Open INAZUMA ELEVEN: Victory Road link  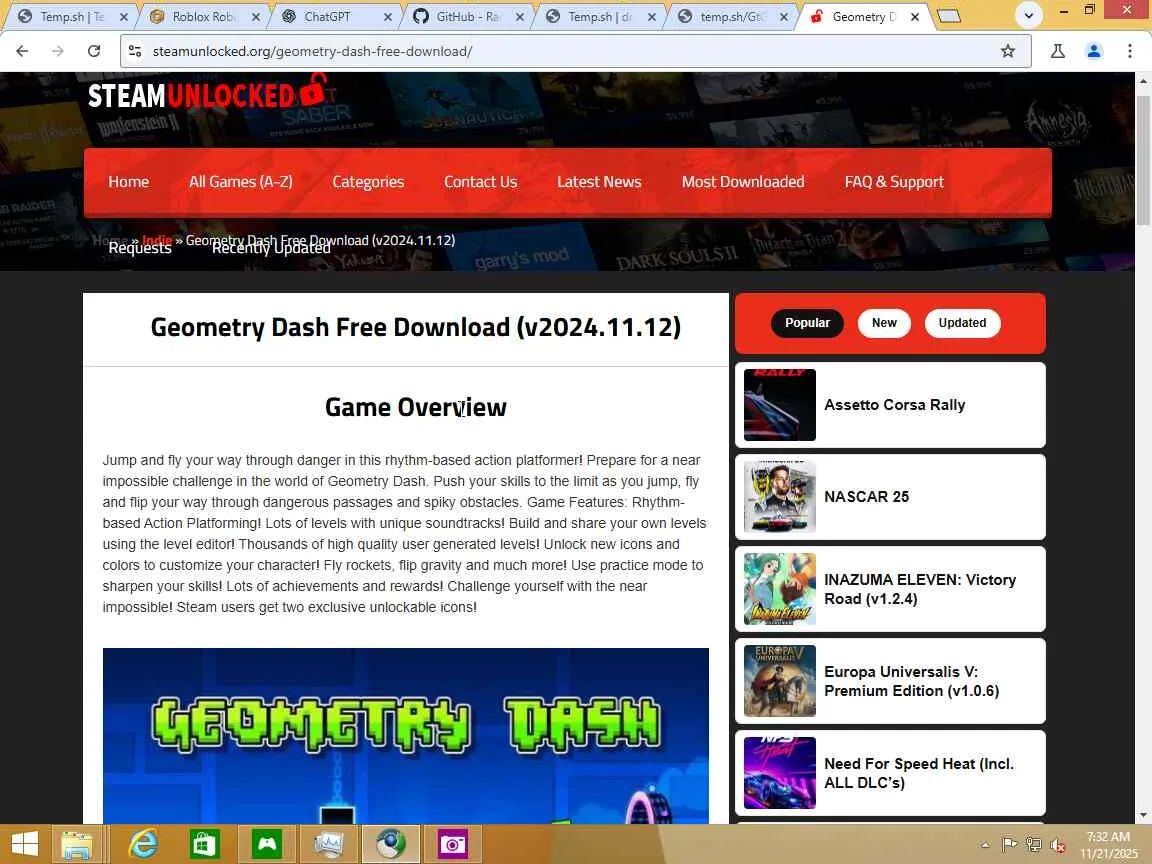[920, 589]
